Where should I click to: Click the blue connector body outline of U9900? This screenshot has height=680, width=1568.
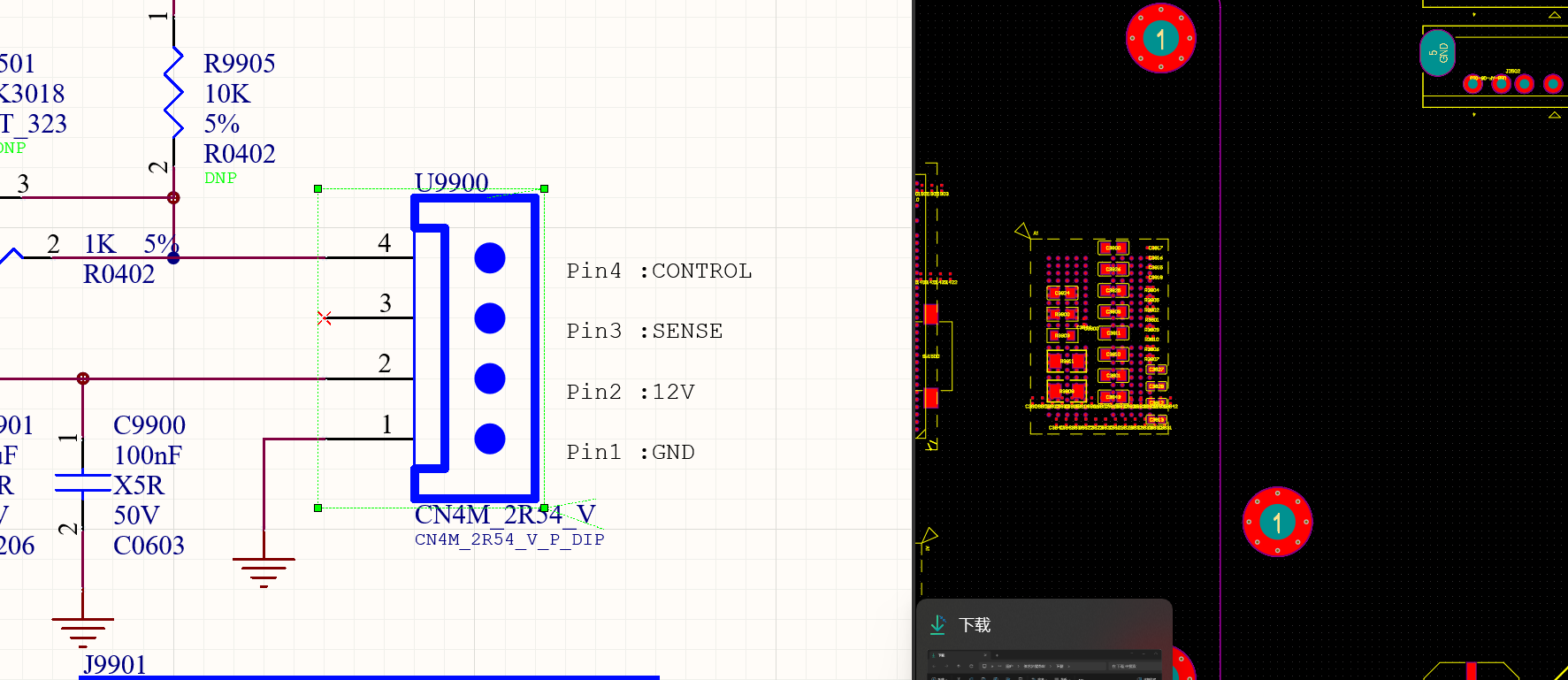coord(475,348)
